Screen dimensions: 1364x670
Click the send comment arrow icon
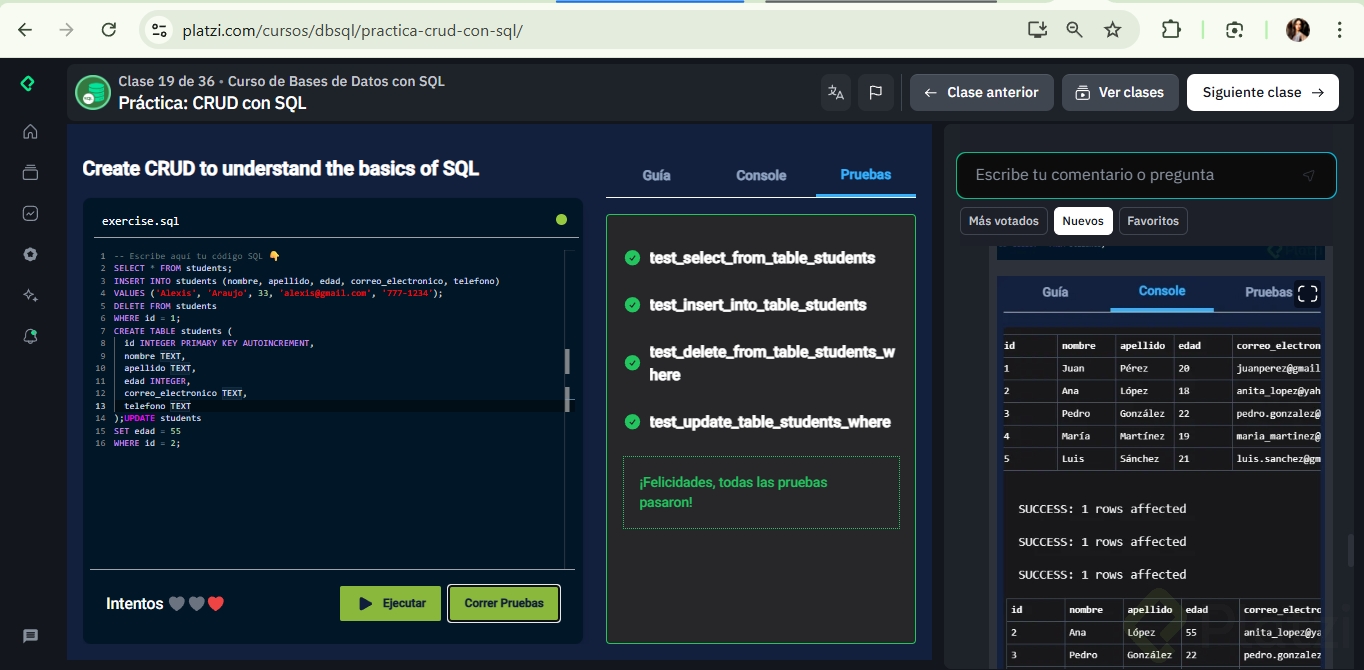[x=1308, y=175]
